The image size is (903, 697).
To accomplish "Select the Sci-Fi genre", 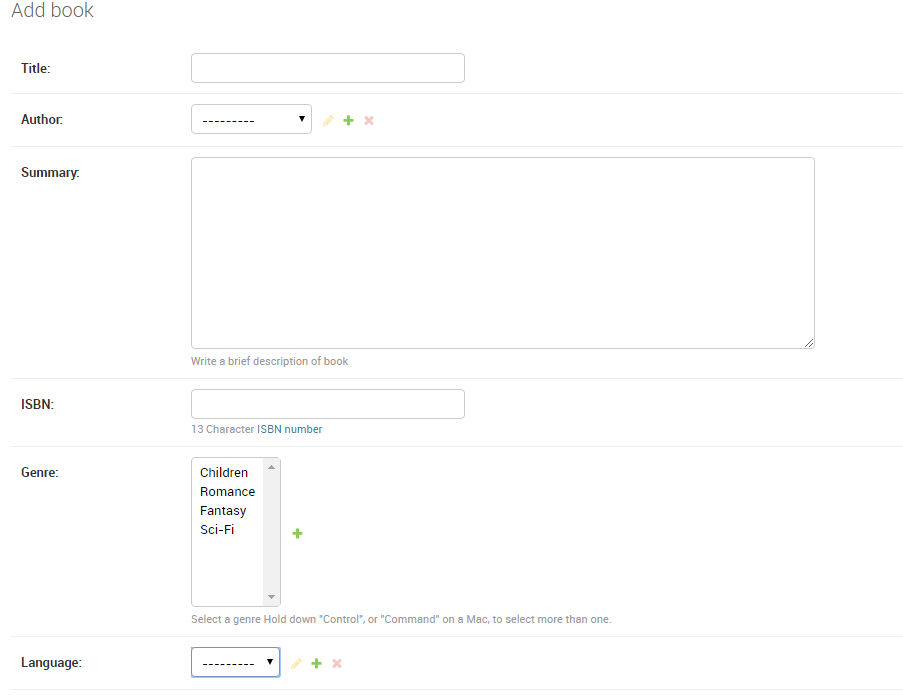I will tap(219, 529).
